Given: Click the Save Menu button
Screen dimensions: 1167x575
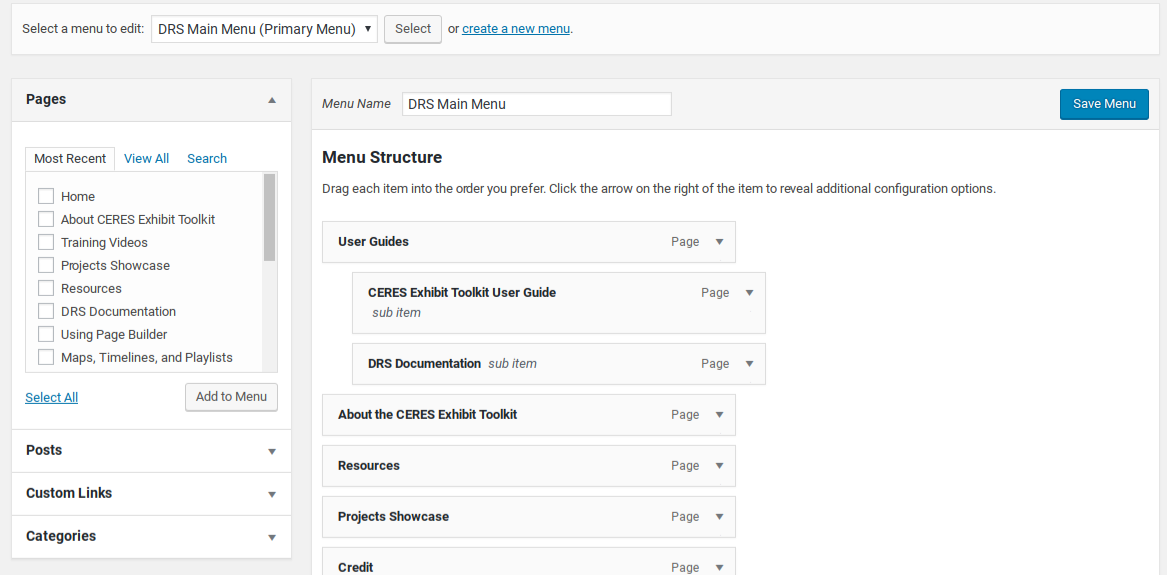Looking at the screenshot, I should click(1104, 104).
